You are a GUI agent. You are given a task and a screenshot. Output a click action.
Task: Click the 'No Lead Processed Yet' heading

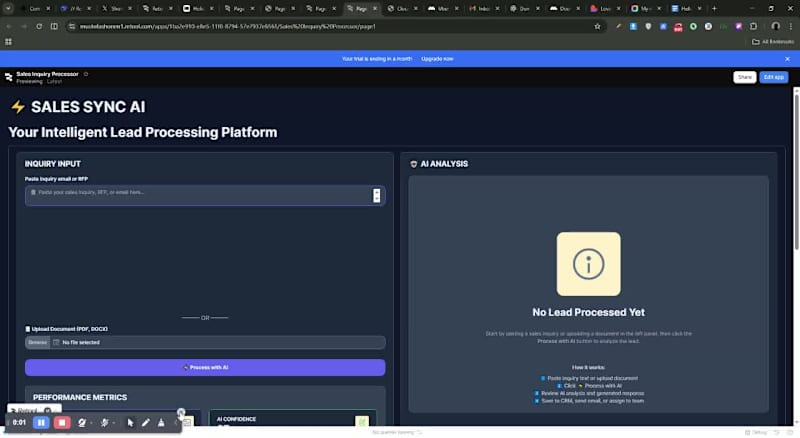point(588,312)
